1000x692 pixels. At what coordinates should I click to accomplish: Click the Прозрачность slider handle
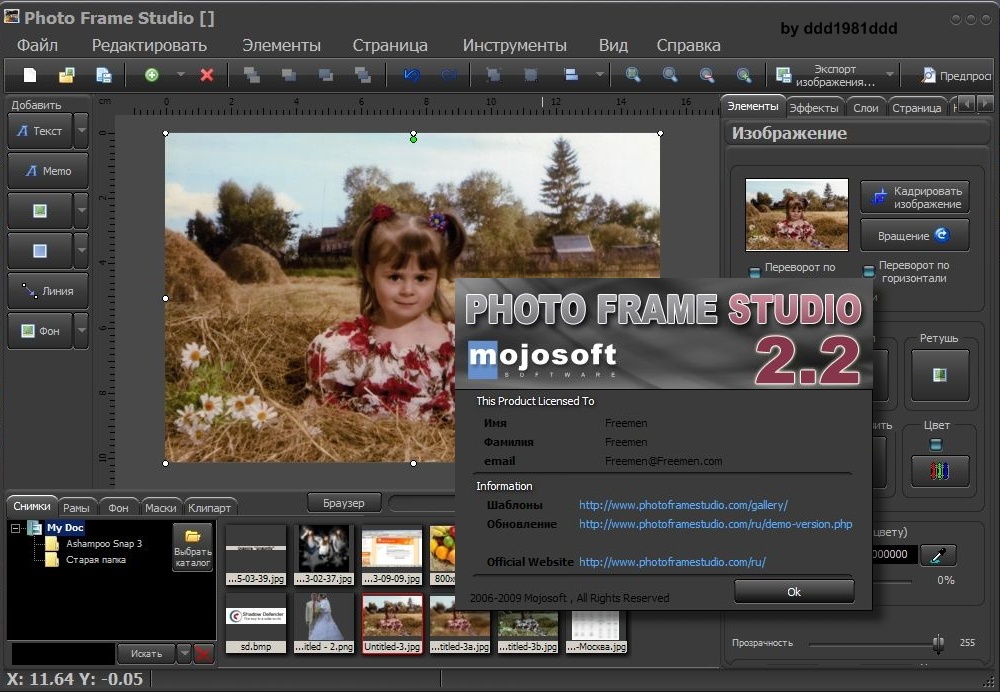pyautogui.click(x=938, y=643)
